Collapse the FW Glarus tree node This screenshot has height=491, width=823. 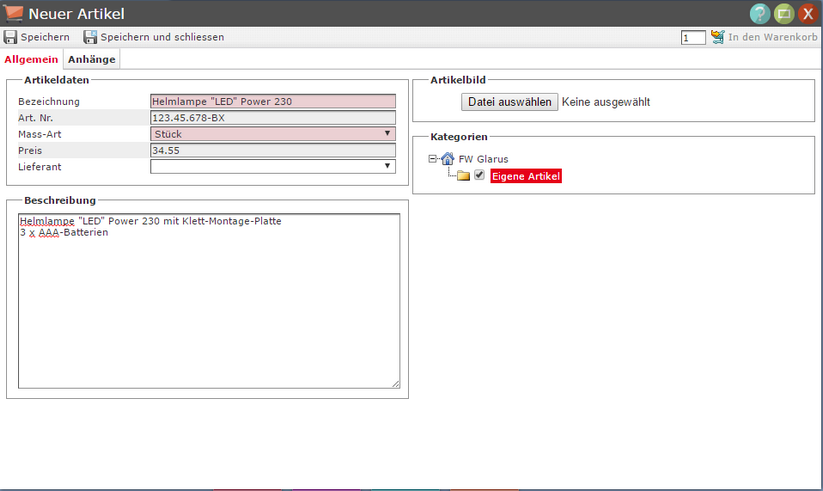point(432,159)
